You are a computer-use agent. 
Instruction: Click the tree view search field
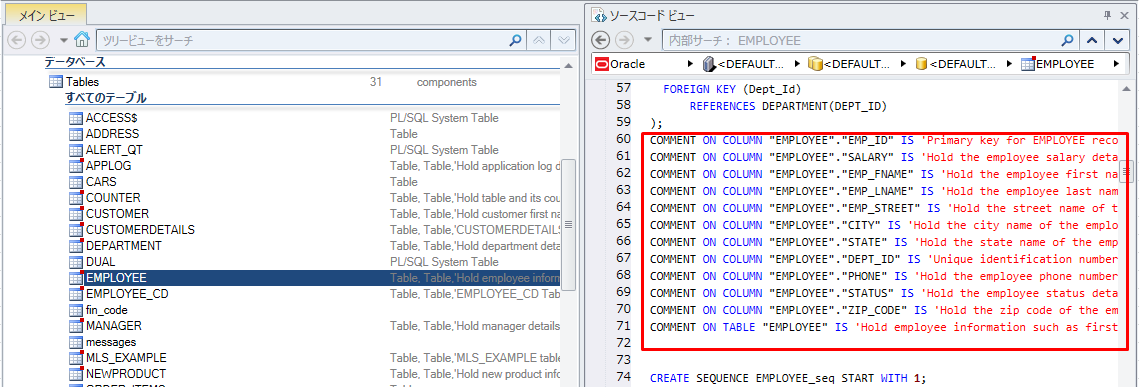click(301, 40)
